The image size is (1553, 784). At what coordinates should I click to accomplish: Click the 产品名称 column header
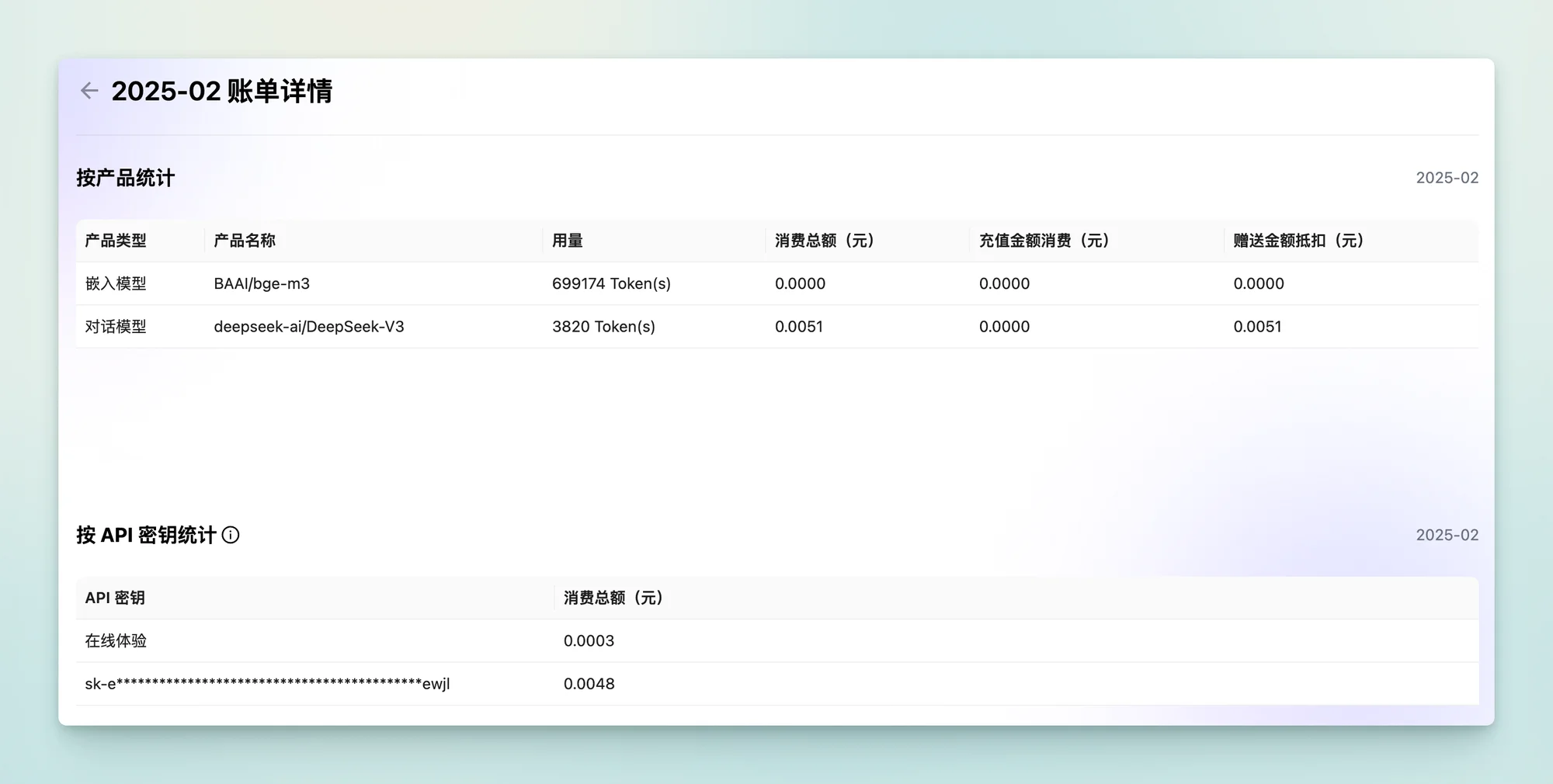[245, 241]
